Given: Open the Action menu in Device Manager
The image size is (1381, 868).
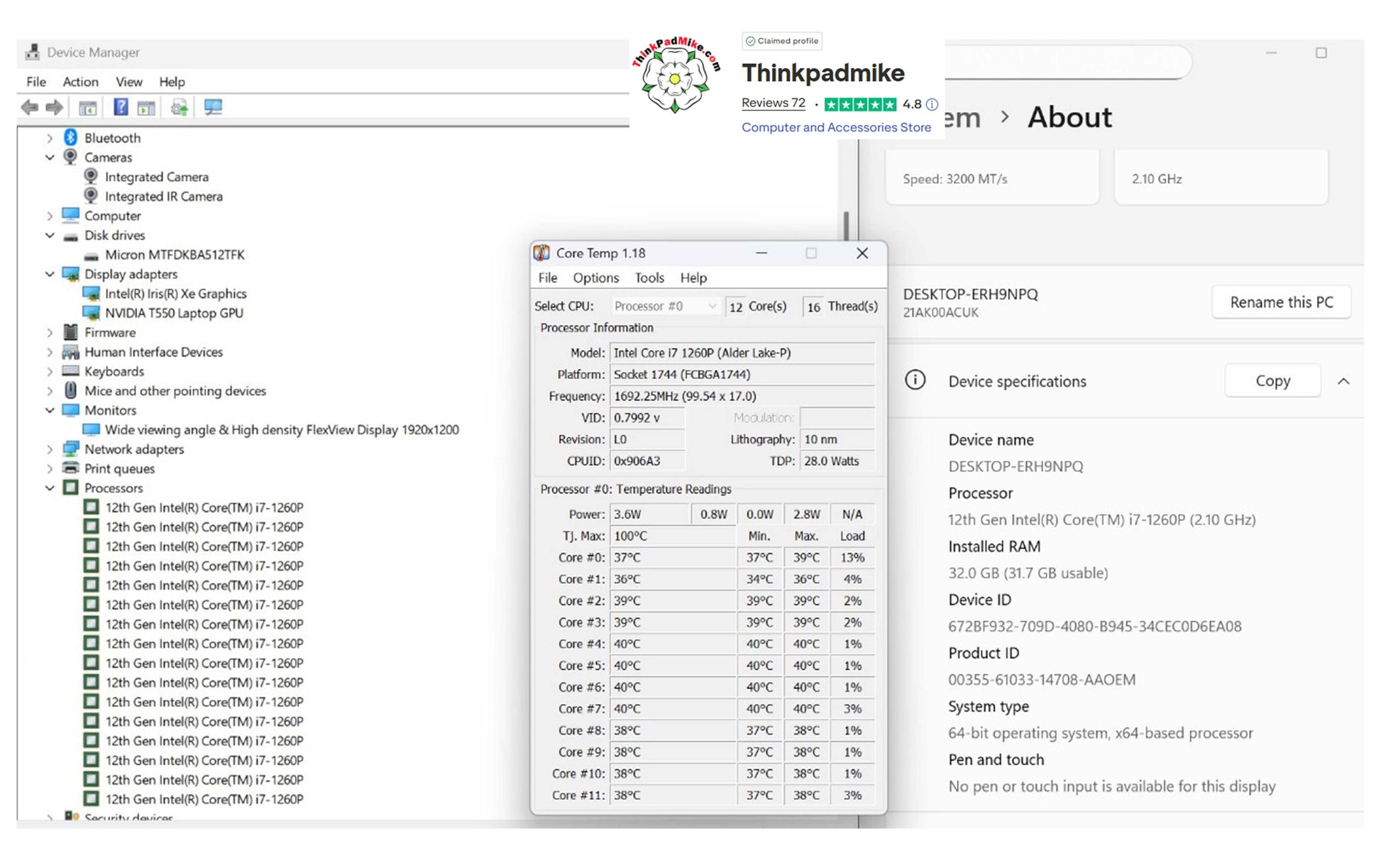Looking at the screenshot, I should (x=80, y=82).
